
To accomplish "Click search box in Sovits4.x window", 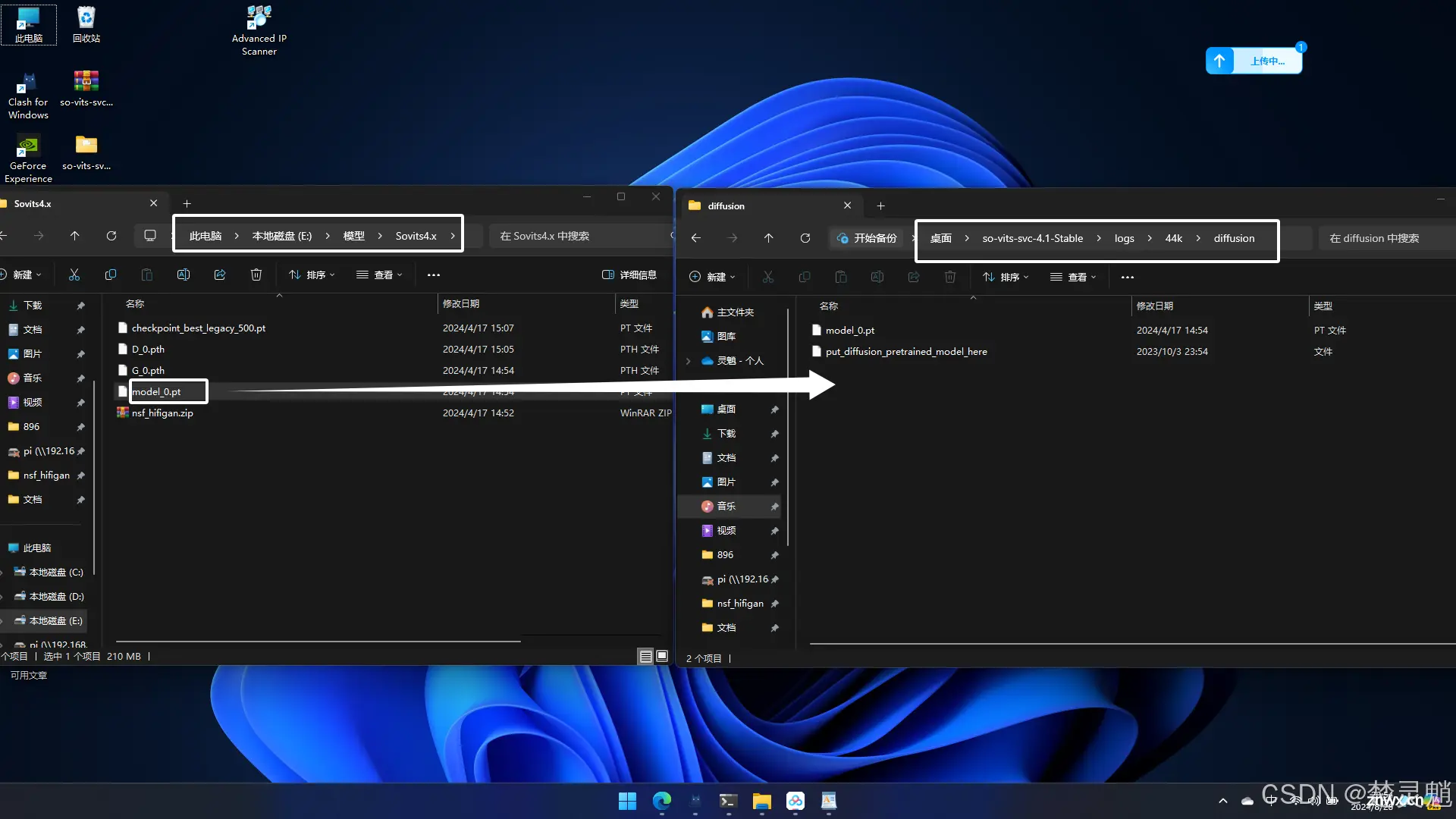I will click(x=580, y=236).
